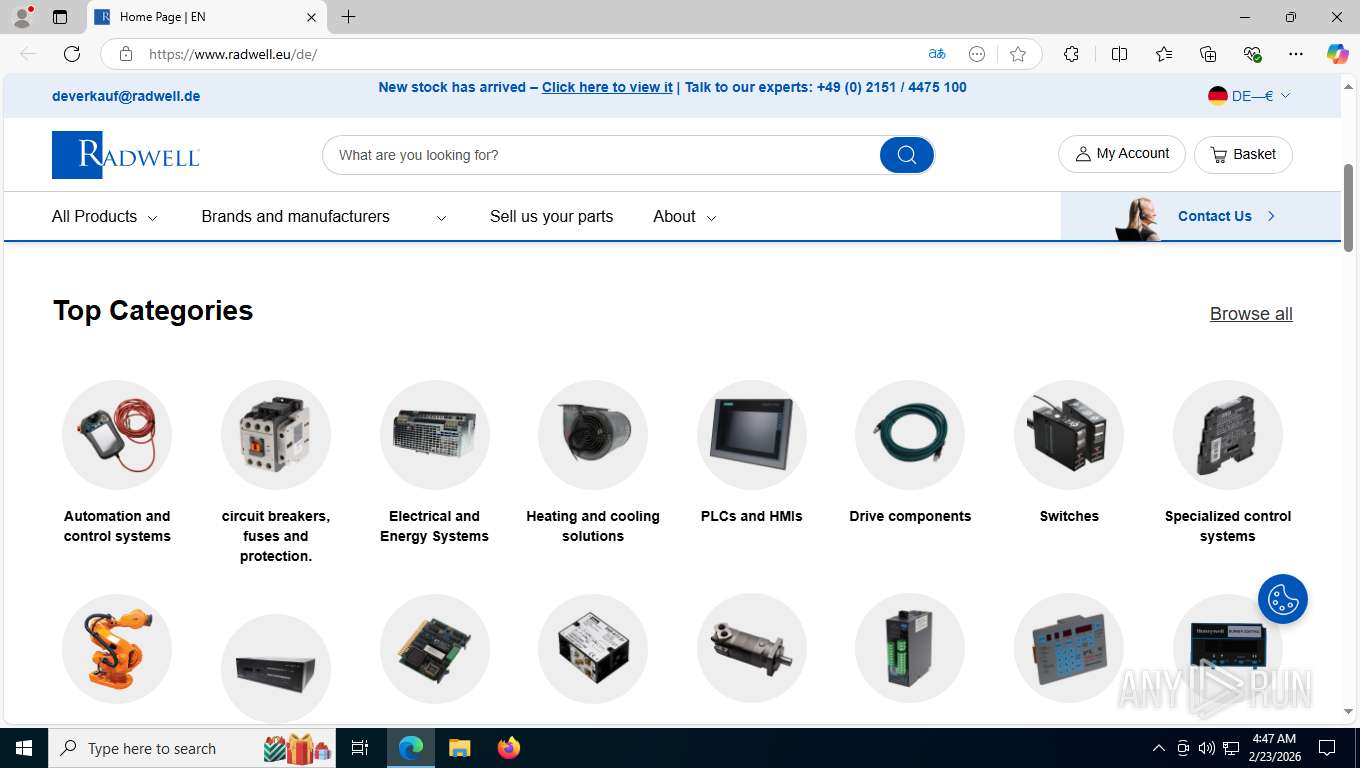Add this page to favorites star
The image size is (1360, 768).
1018,54
